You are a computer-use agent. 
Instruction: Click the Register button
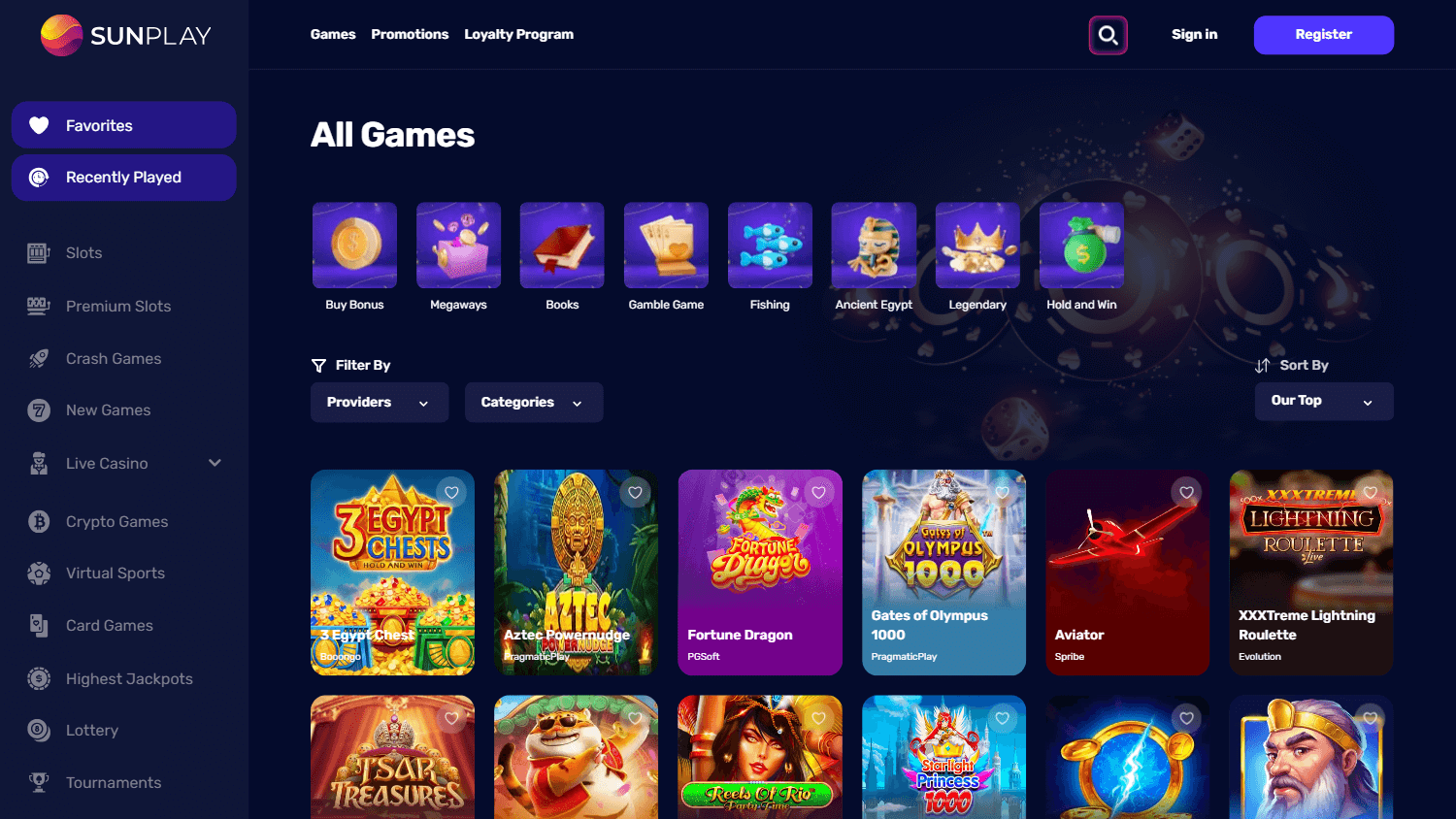click(x=1324, y=35)
